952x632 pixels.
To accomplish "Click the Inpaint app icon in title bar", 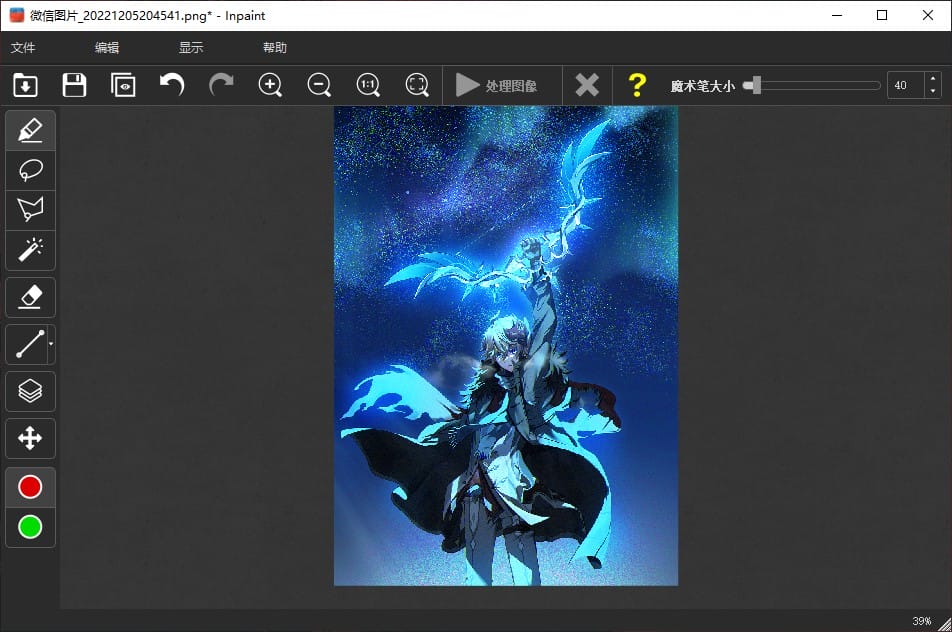I will tap(17, 15).
